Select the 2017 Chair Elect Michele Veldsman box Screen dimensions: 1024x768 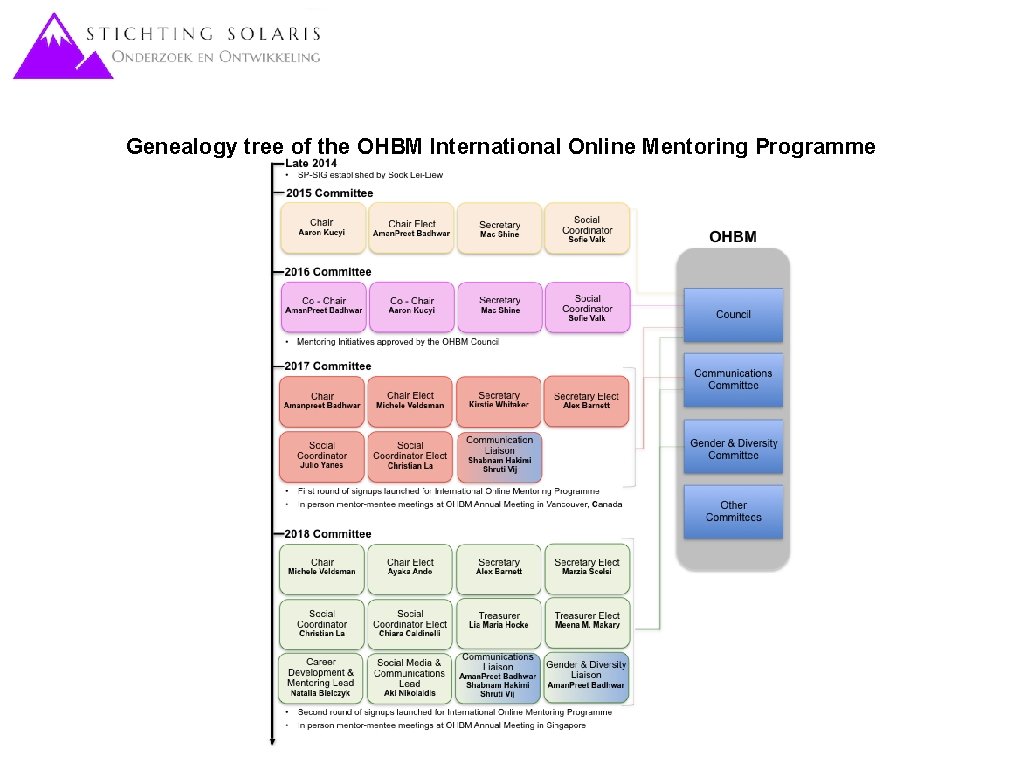coord(410,402)
